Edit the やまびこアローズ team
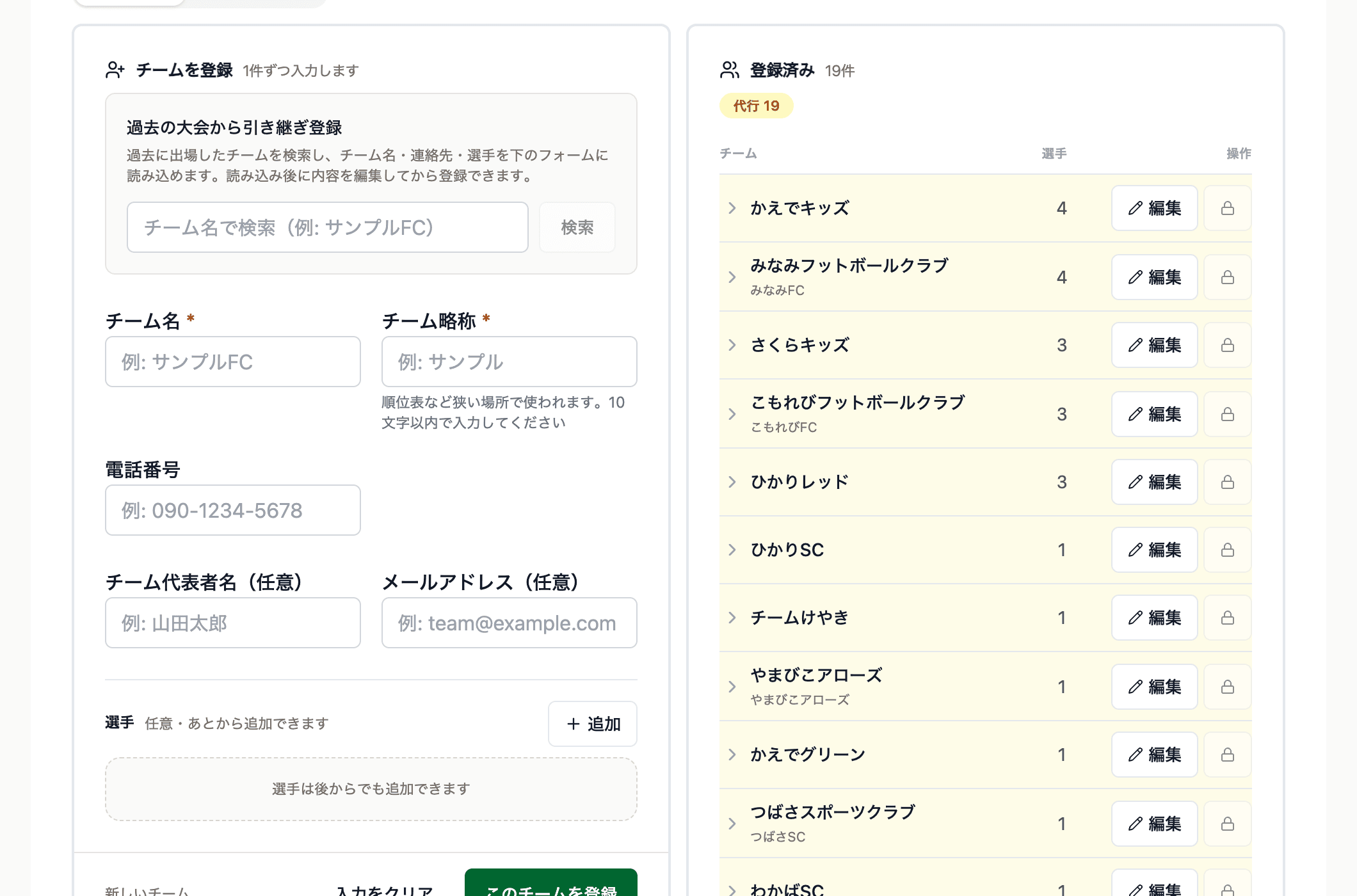The height and width of the screenshot is (896, 1357). (x=1154, y=687)
